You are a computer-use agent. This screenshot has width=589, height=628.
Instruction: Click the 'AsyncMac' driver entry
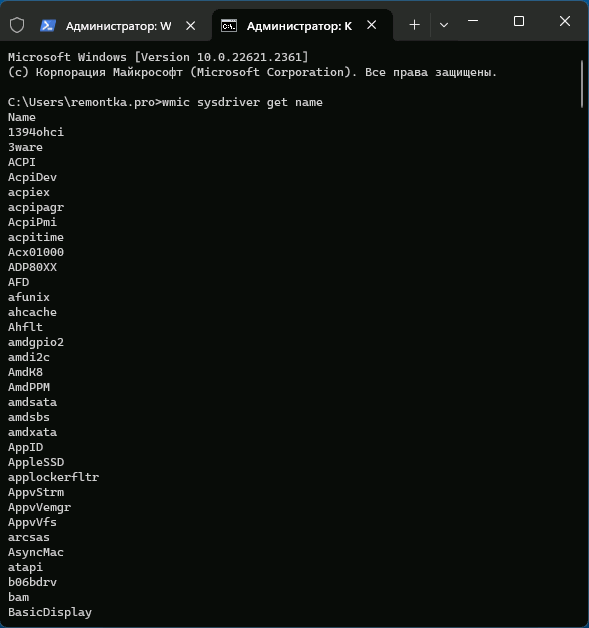click(x=36, y=552)
